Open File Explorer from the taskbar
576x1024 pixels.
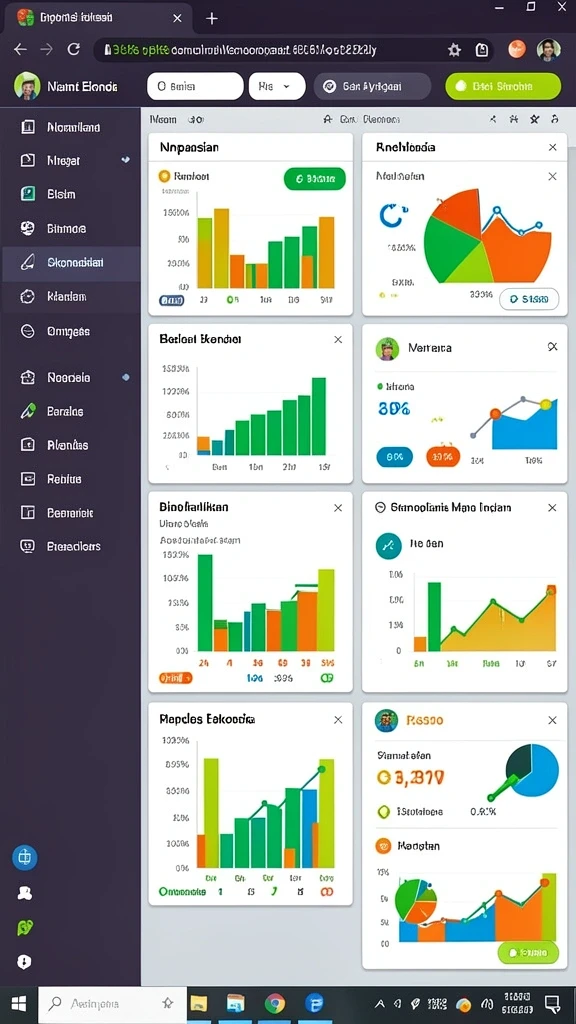click(x=199, y=1004)
